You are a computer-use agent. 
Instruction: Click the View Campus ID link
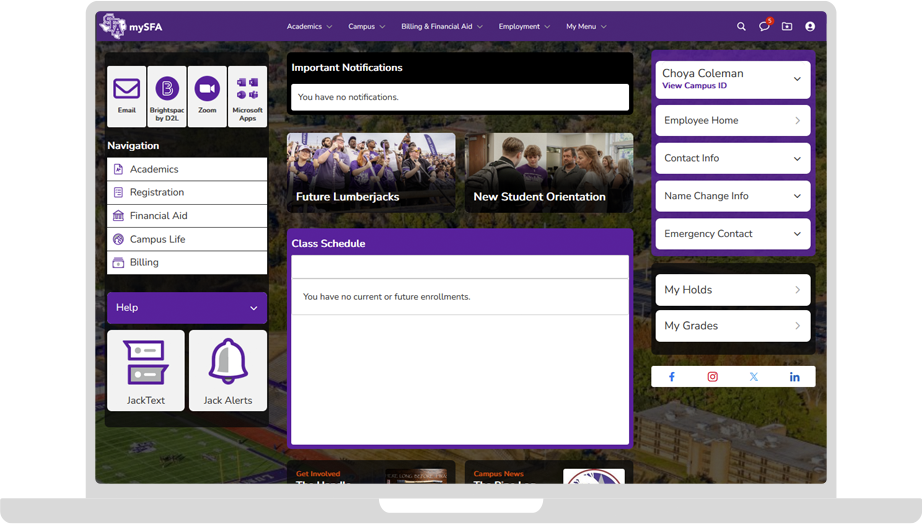[694, 86]
